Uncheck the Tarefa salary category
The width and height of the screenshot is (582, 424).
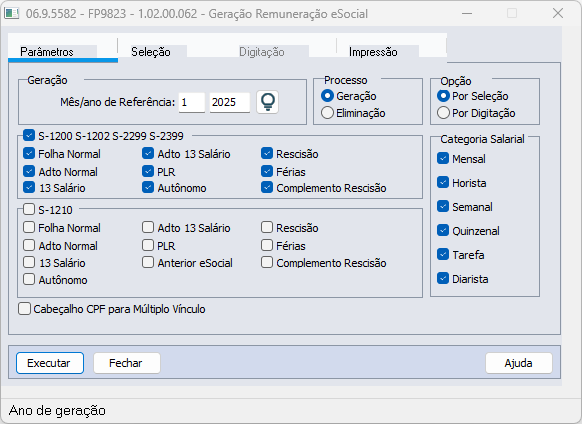(443, 254)
